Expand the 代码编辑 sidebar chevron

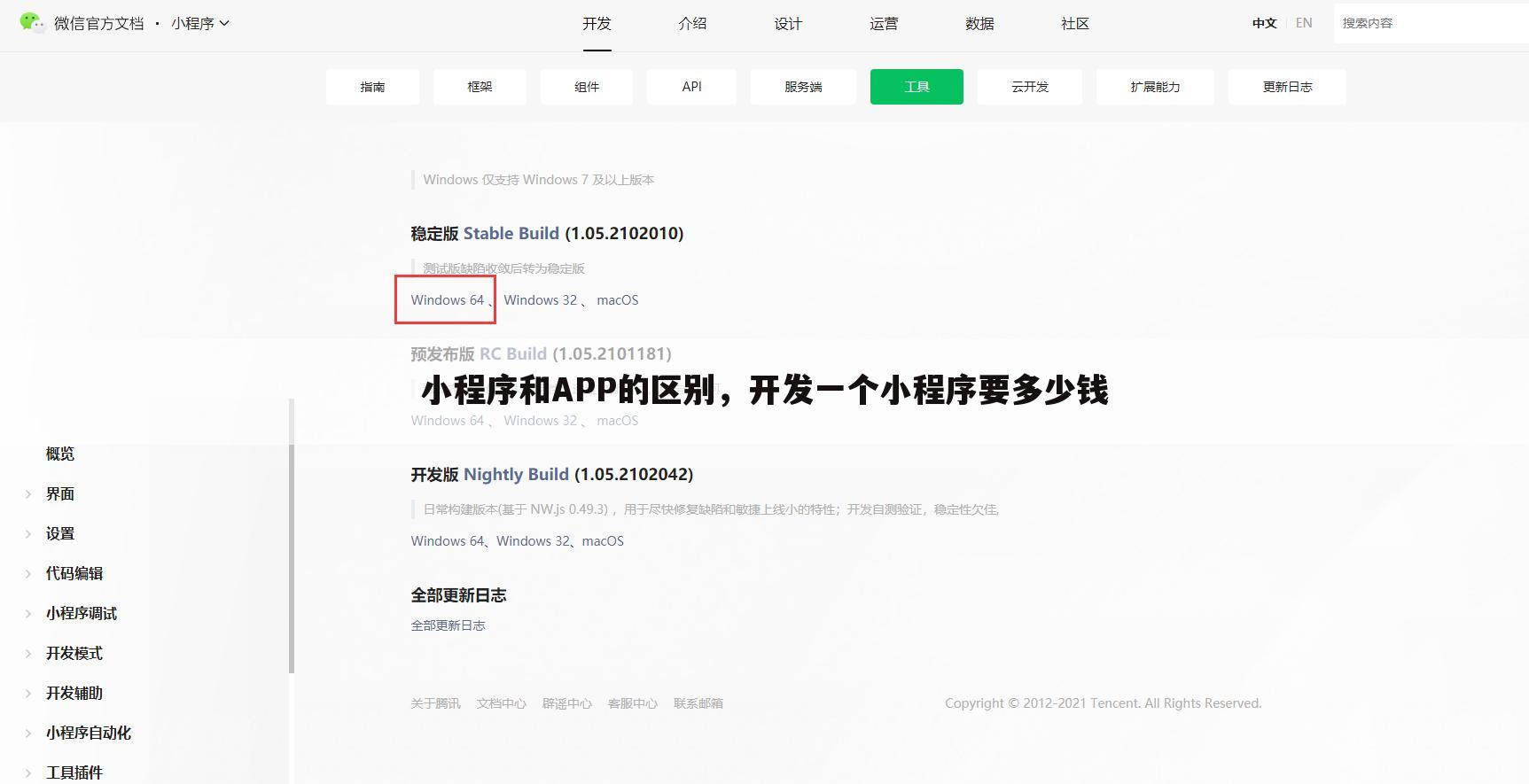click(x=28, y=574)
